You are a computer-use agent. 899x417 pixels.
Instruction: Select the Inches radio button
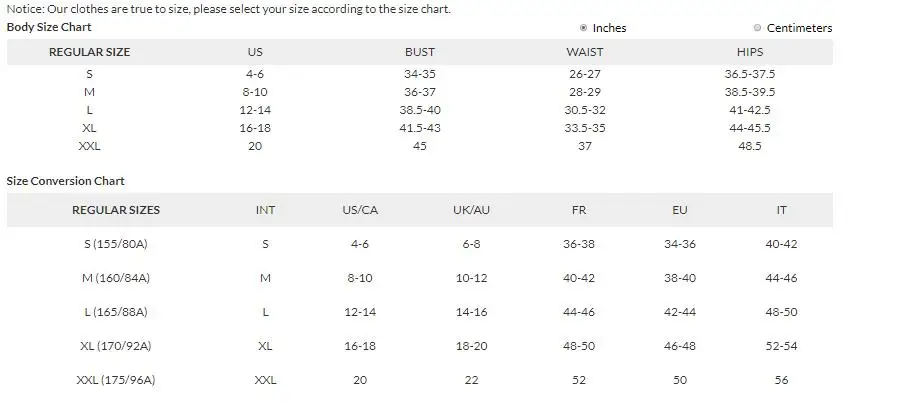[x=584, y=28]
